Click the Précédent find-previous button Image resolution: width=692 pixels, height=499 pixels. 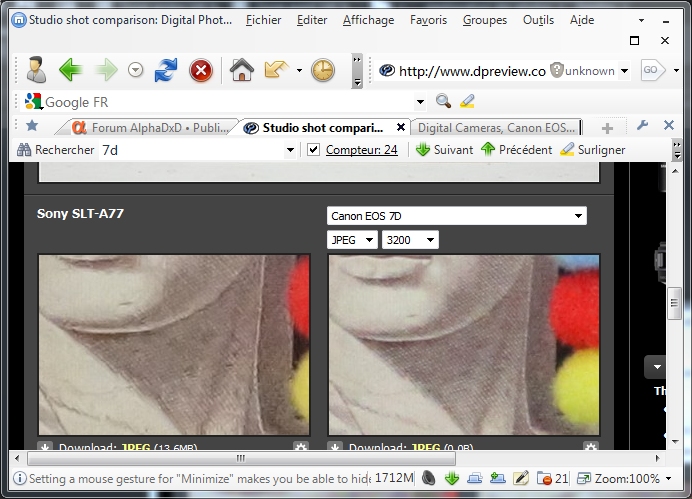[516, 150]
